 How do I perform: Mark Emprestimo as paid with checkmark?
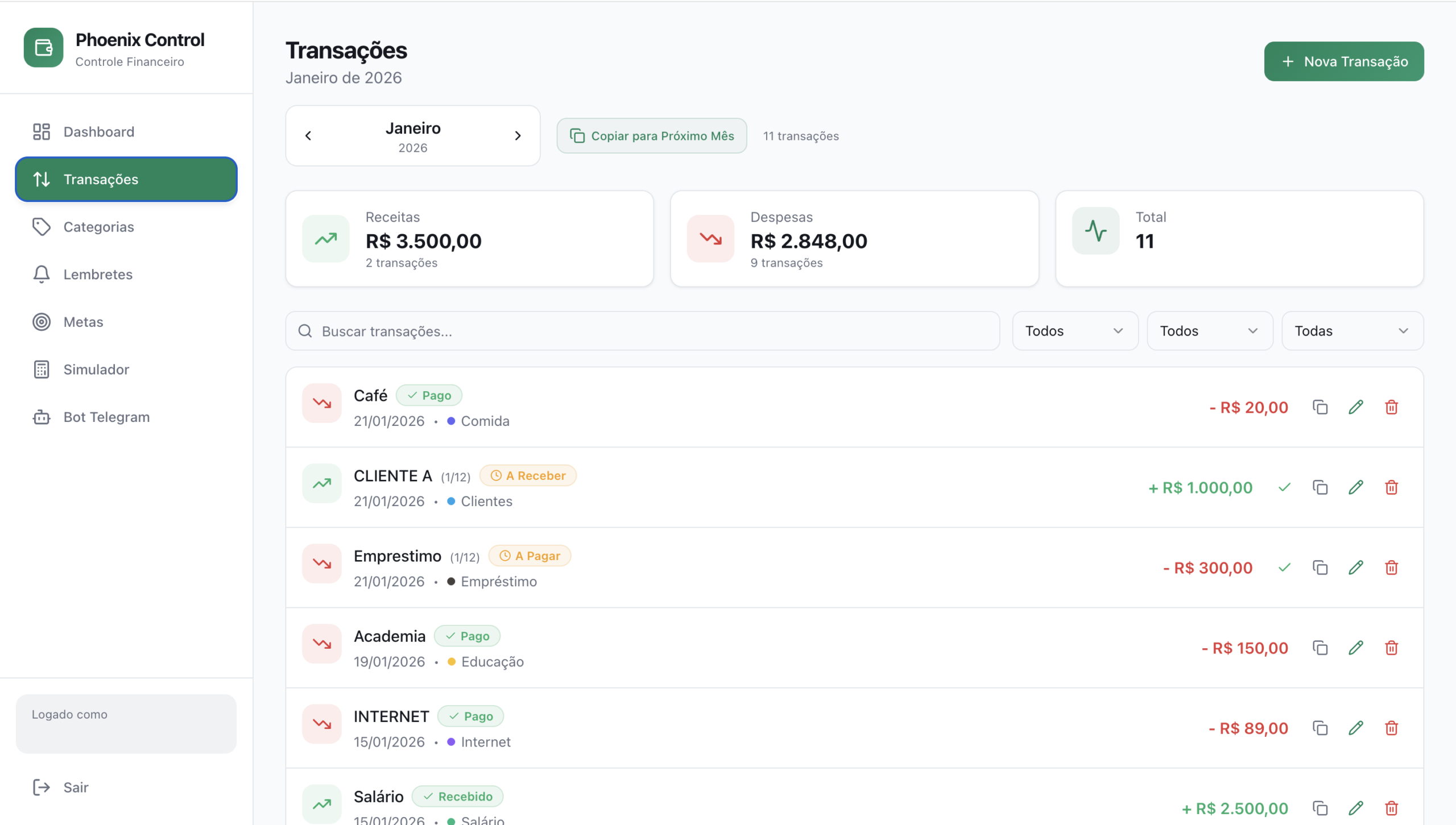(x=1284, y=568)
